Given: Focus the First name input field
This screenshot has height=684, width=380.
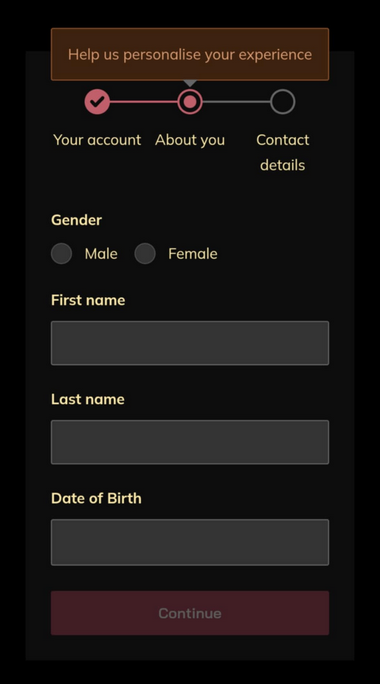Looking at the screenshot, I should point(190,343).
